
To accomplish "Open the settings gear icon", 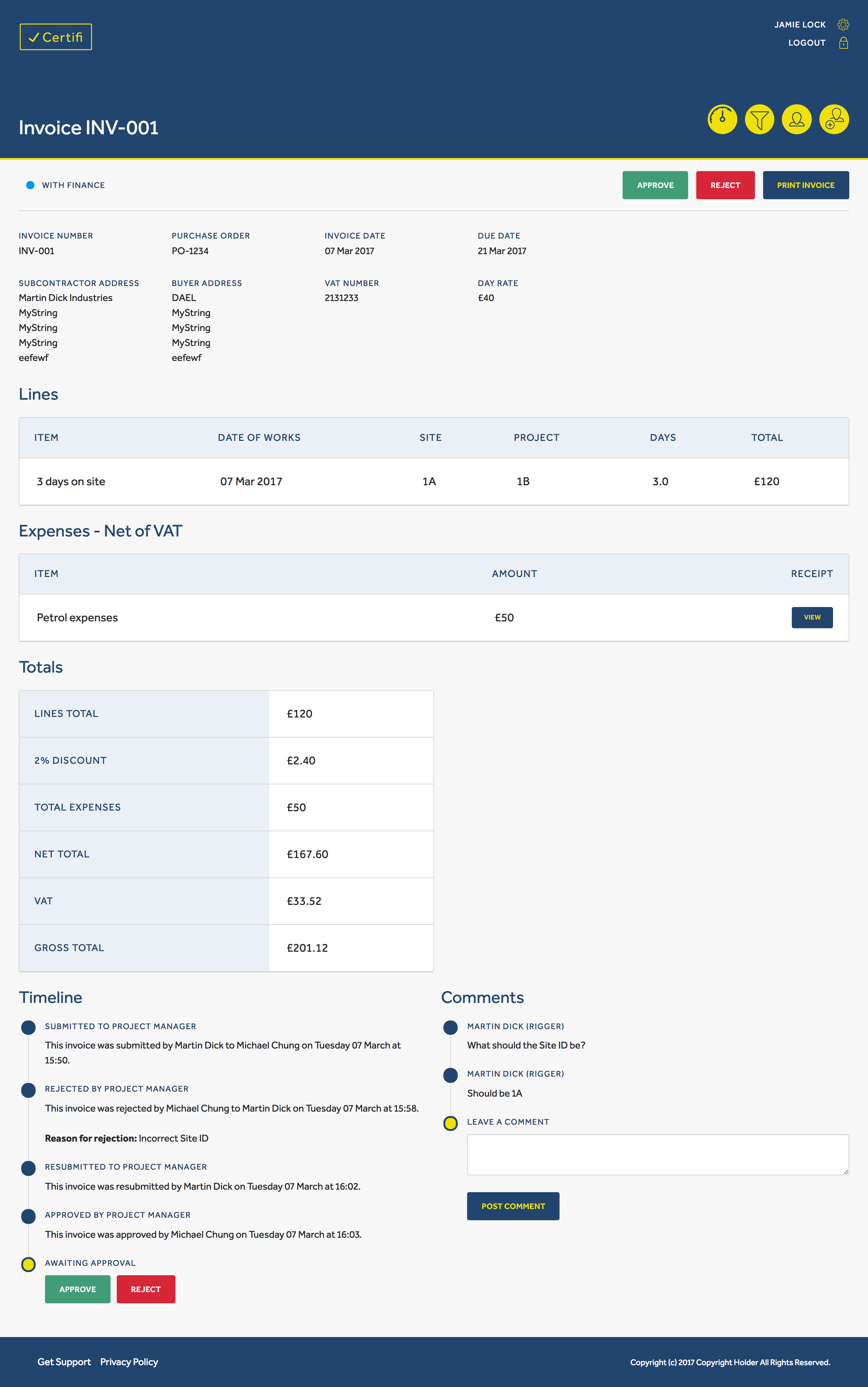I will [844, 24].
